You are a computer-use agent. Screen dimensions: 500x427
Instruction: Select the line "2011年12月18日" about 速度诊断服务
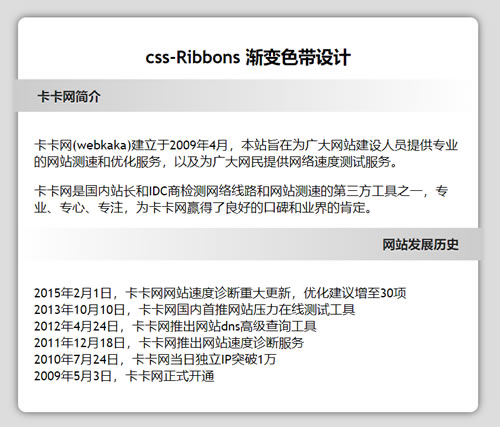169,343
